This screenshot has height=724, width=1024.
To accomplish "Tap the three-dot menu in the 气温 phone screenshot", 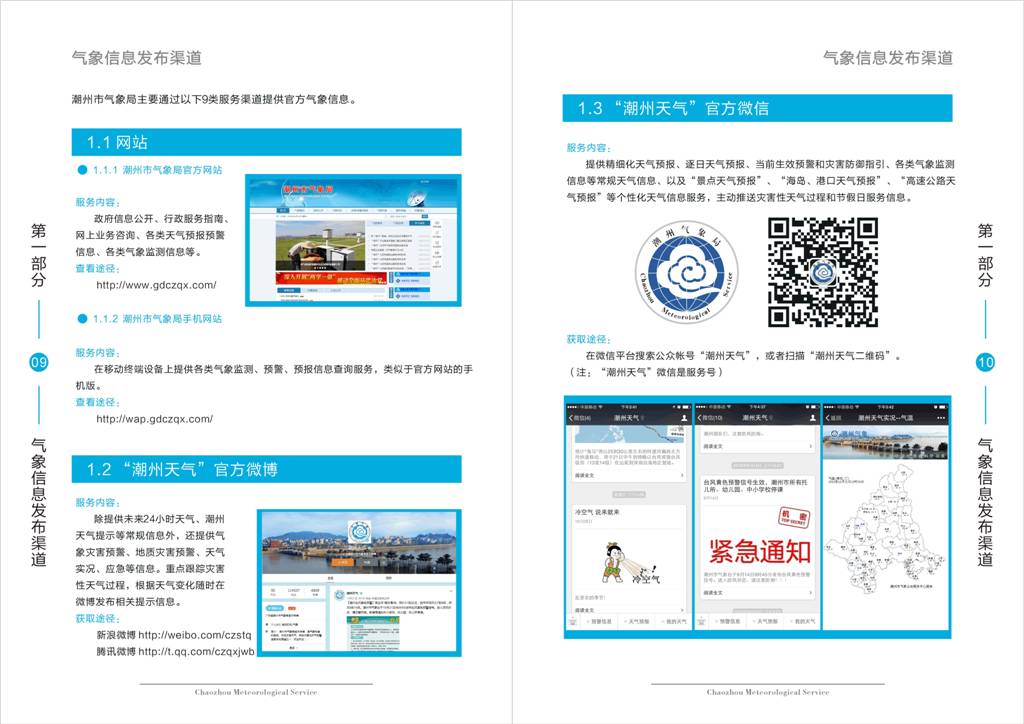I will (942, 417).
